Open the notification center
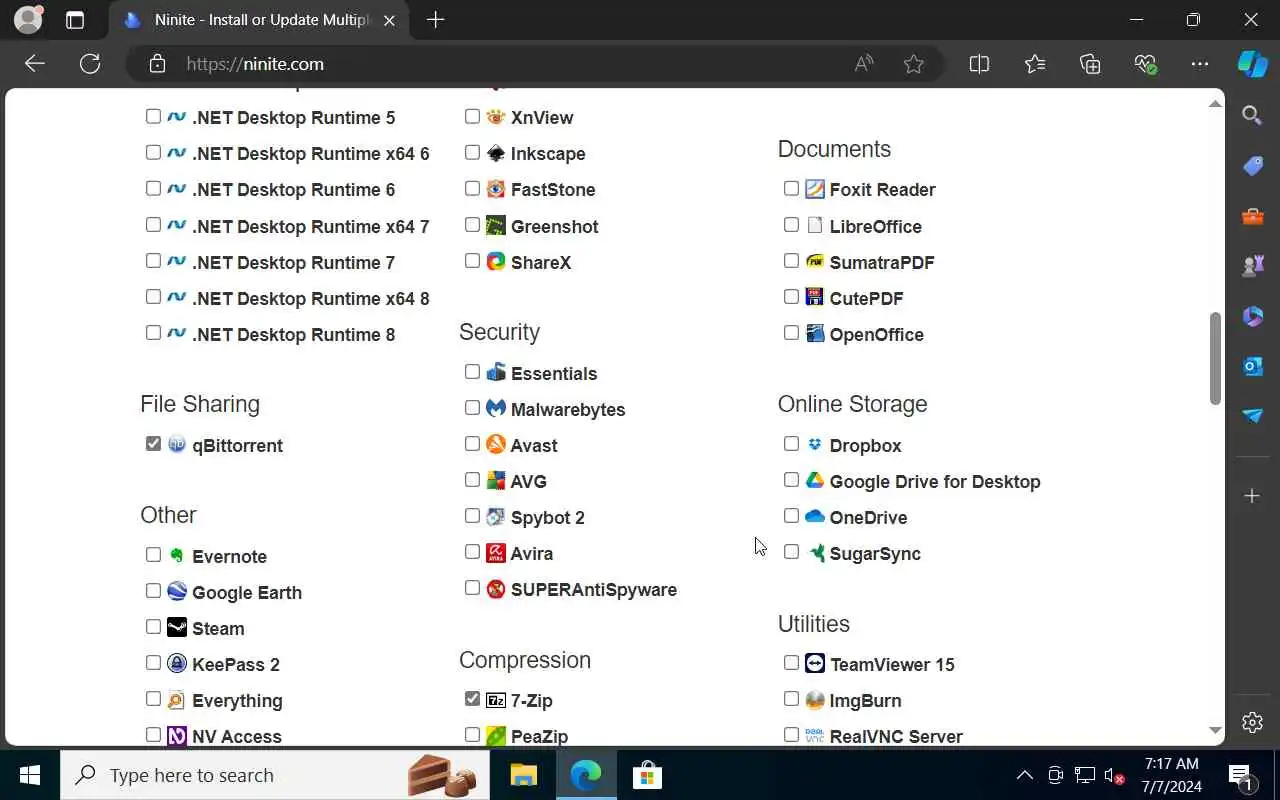The height and width of the screenshot is (800, 1280). click(x=1240, y=775)
